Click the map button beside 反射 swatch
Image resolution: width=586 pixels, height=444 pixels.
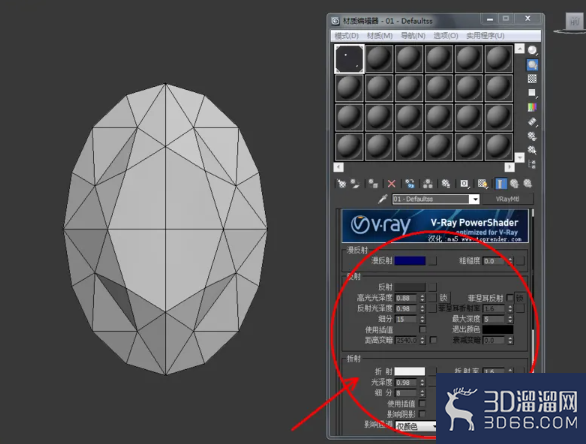coord(432,287)
